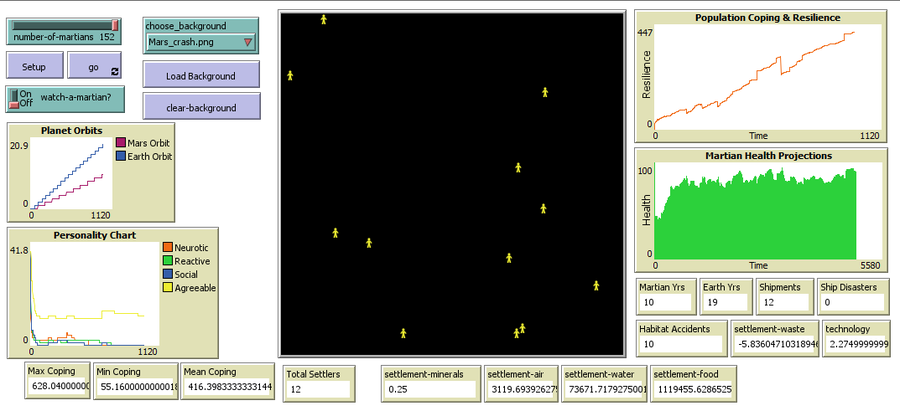The image size is (900, 416).
Task: Click the Earth Orbit legend label
Action: click(149, 156)
